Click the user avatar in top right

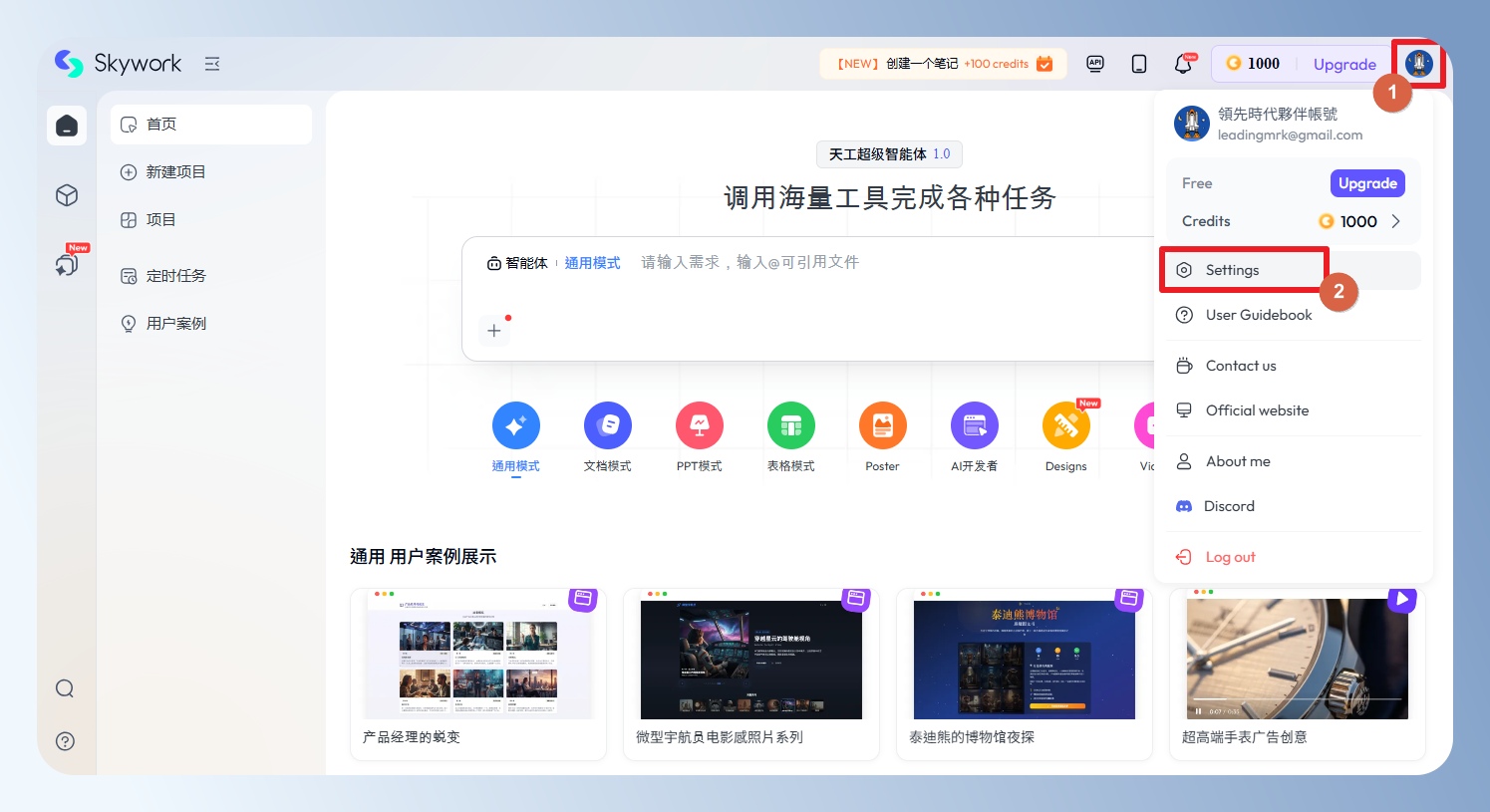click(x=1418, y=64)
